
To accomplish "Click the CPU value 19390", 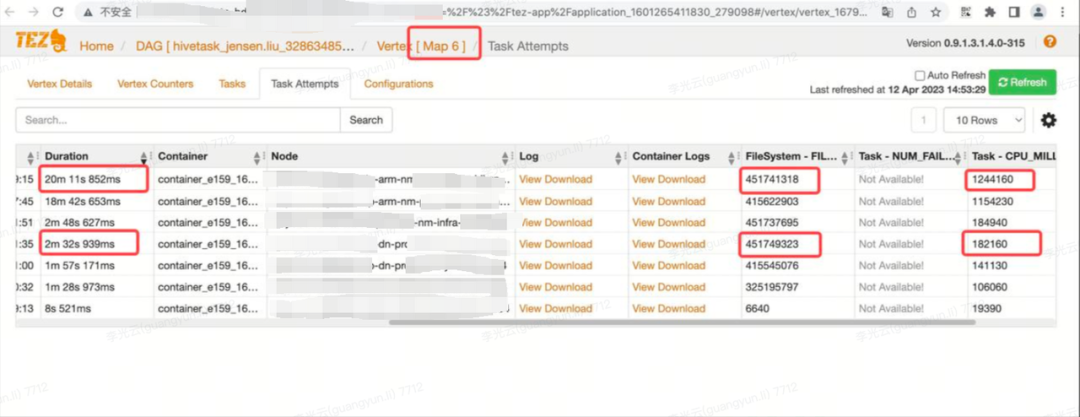I will [987, 308].
